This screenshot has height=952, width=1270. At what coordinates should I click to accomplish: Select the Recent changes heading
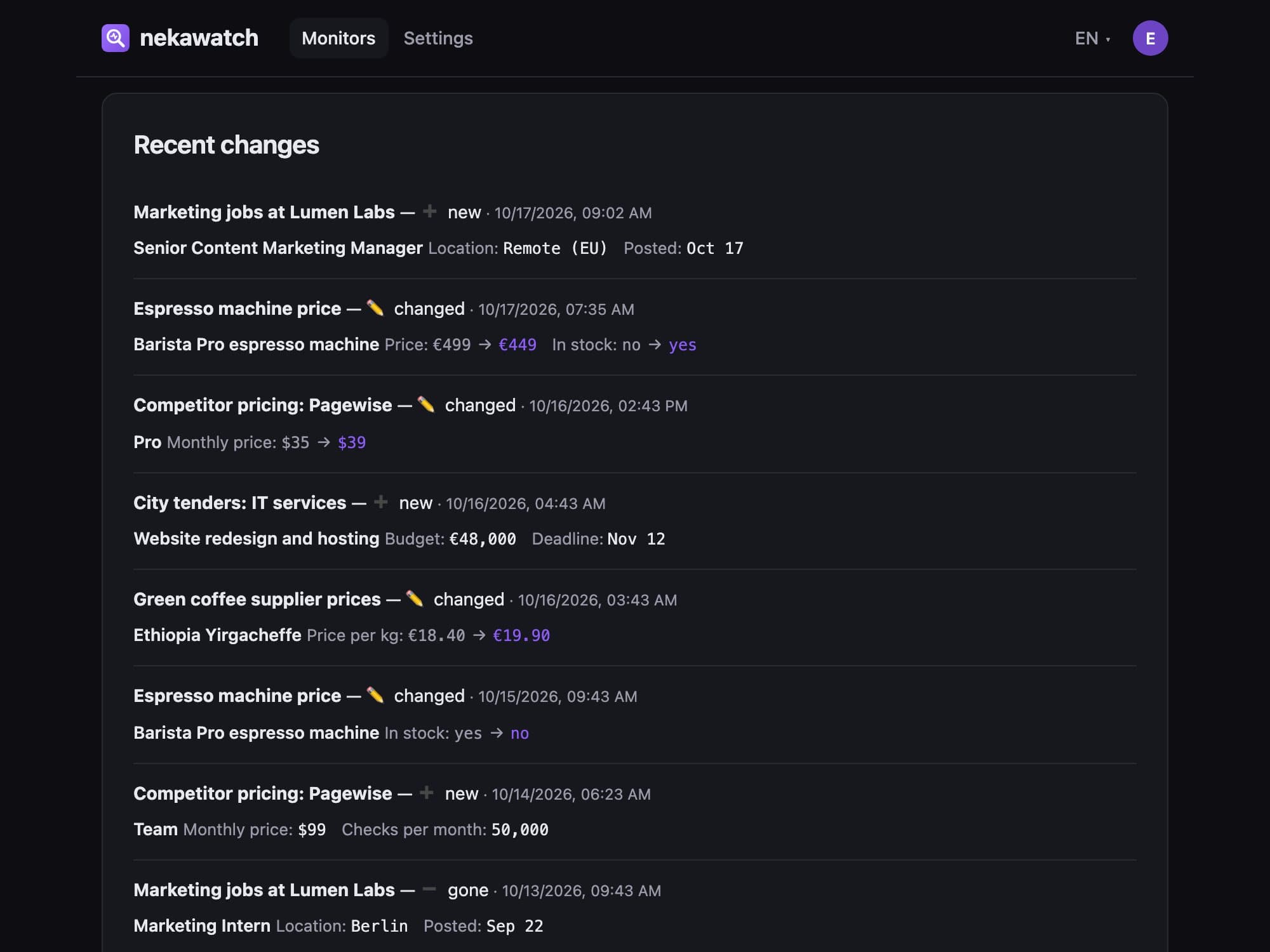(x=227, y=145)
